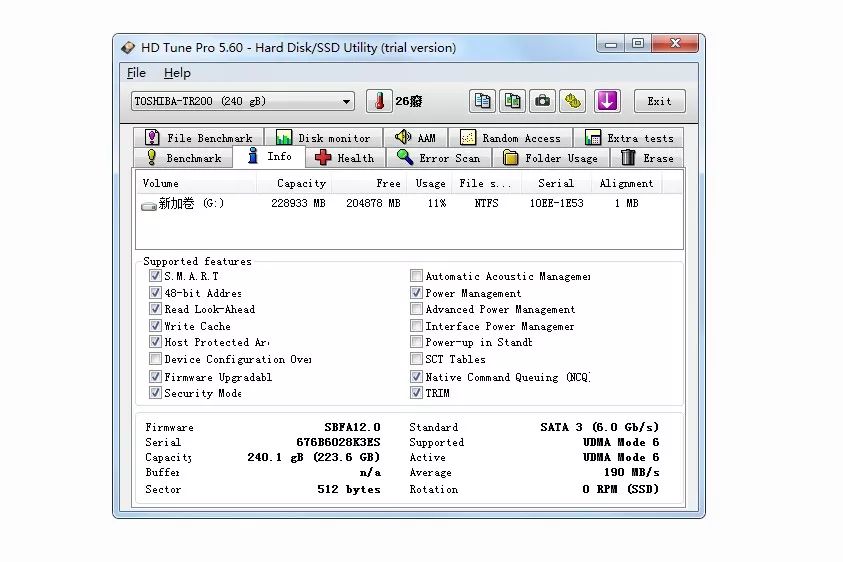Viewport: 843px width, 562px height.
Task: Select the volume row labeled (G:)
Action: 409,204
